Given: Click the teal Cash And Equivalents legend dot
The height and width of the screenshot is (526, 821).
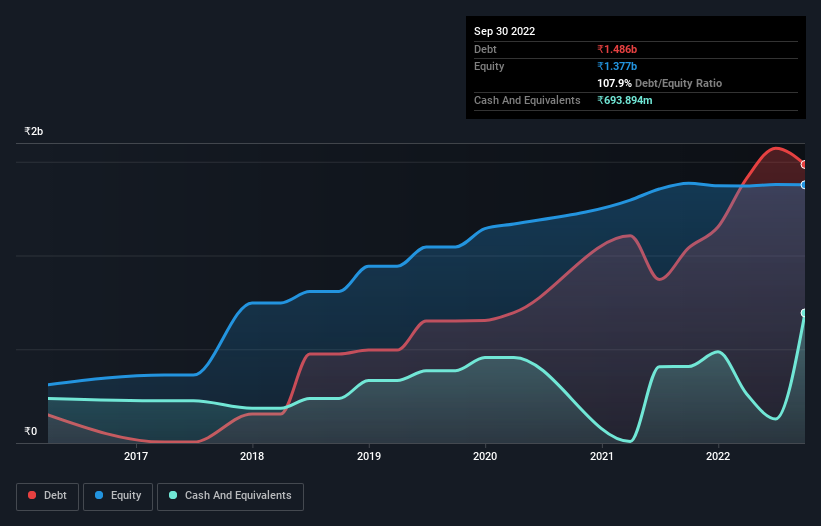Looking at the screenshot, I should click(173, 495).
